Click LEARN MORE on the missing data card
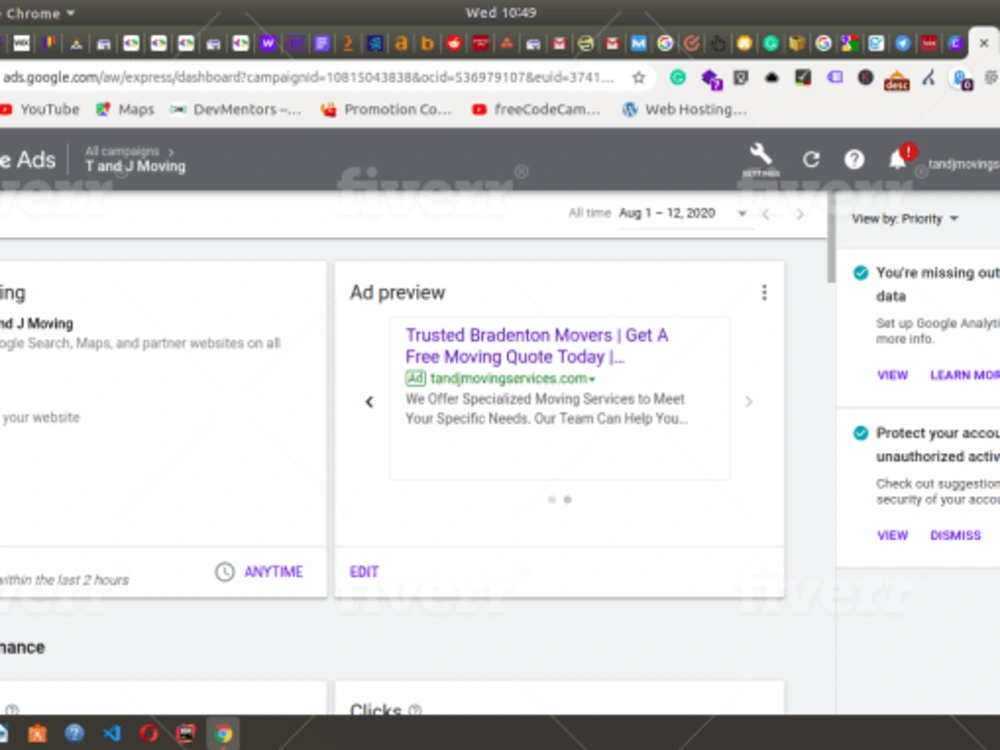 965,375
